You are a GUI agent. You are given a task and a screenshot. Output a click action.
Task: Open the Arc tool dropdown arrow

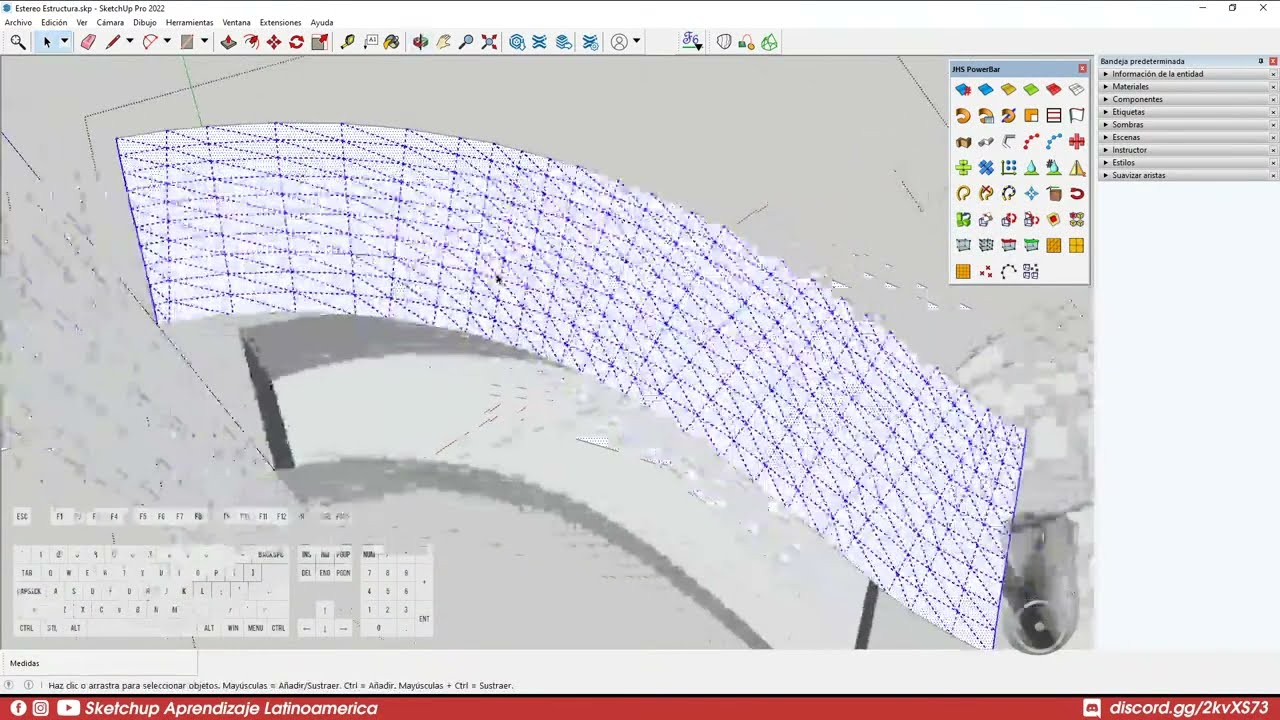[167, 42]
